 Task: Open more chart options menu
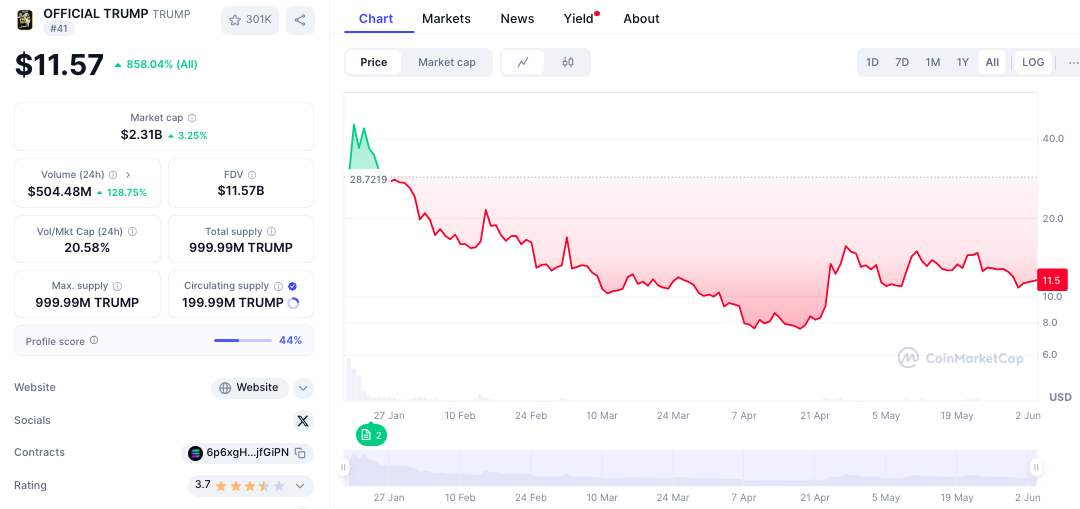point(1072,63)
